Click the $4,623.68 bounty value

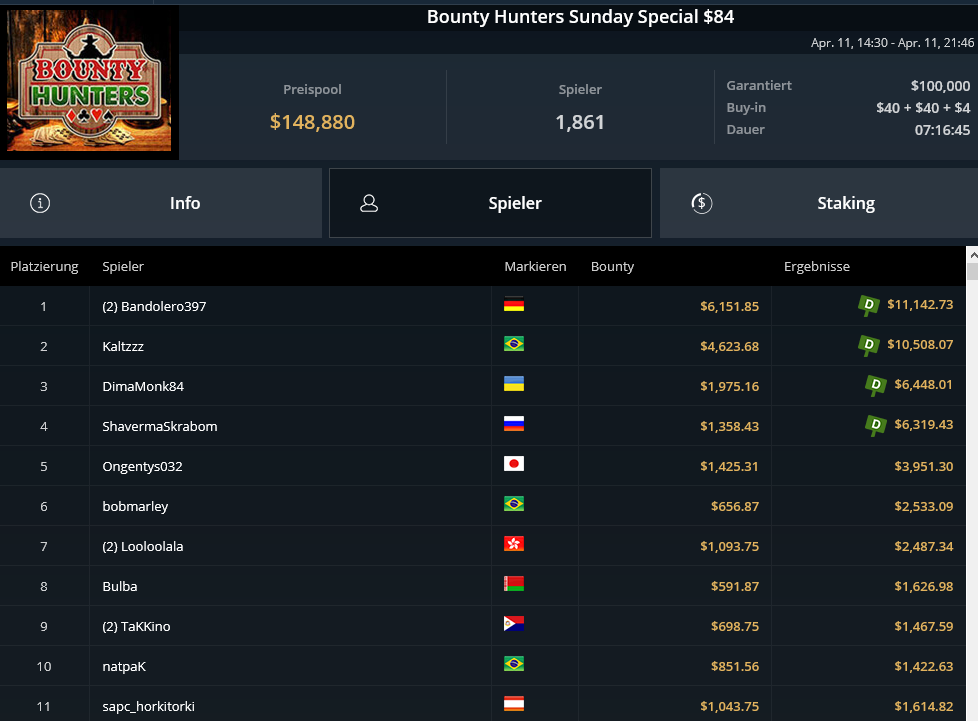[729, 346]
